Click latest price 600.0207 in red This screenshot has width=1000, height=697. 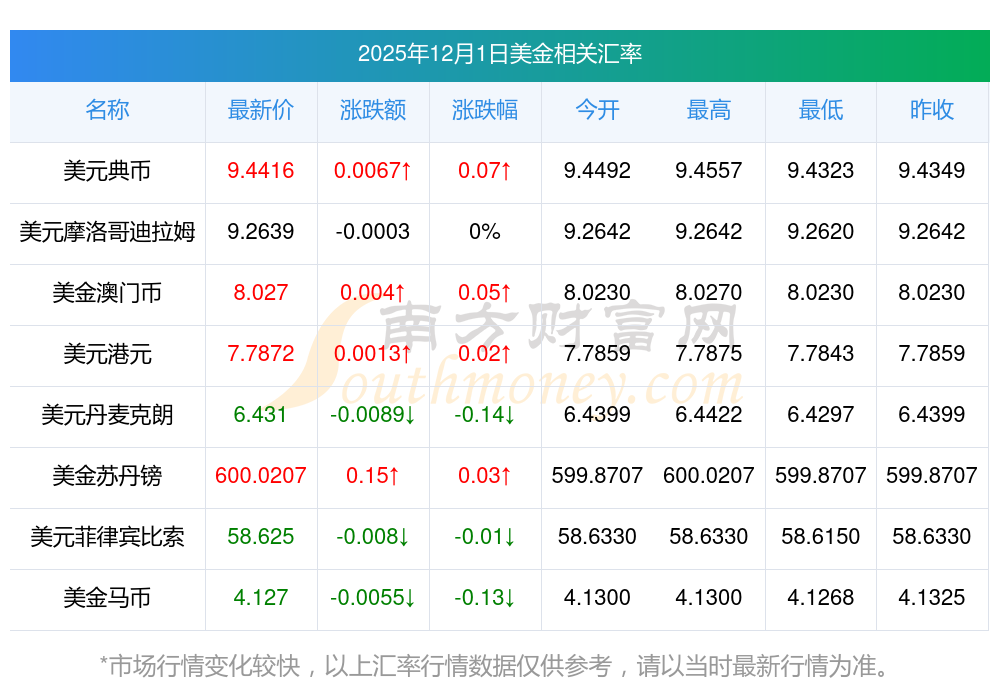click(260, 476)
